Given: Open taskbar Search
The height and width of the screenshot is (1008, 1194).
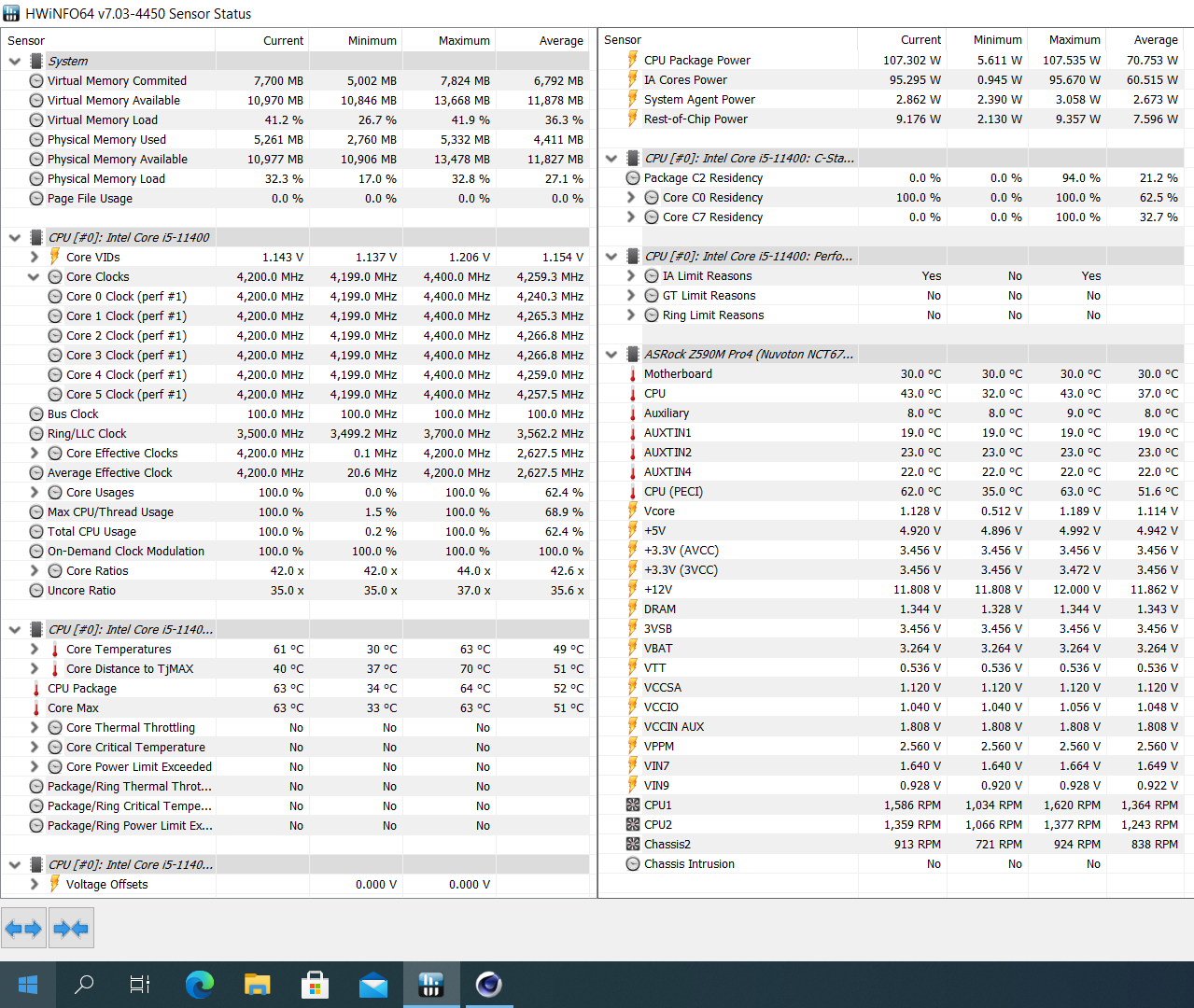Looking at the screenshot, I should click(84, 984).
